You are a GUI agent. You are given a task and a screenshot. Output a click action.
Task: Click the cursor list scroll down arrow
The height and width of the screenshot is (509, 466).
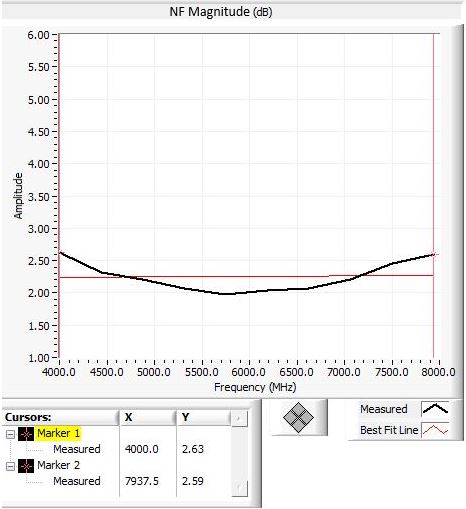[x=239, y=489]
